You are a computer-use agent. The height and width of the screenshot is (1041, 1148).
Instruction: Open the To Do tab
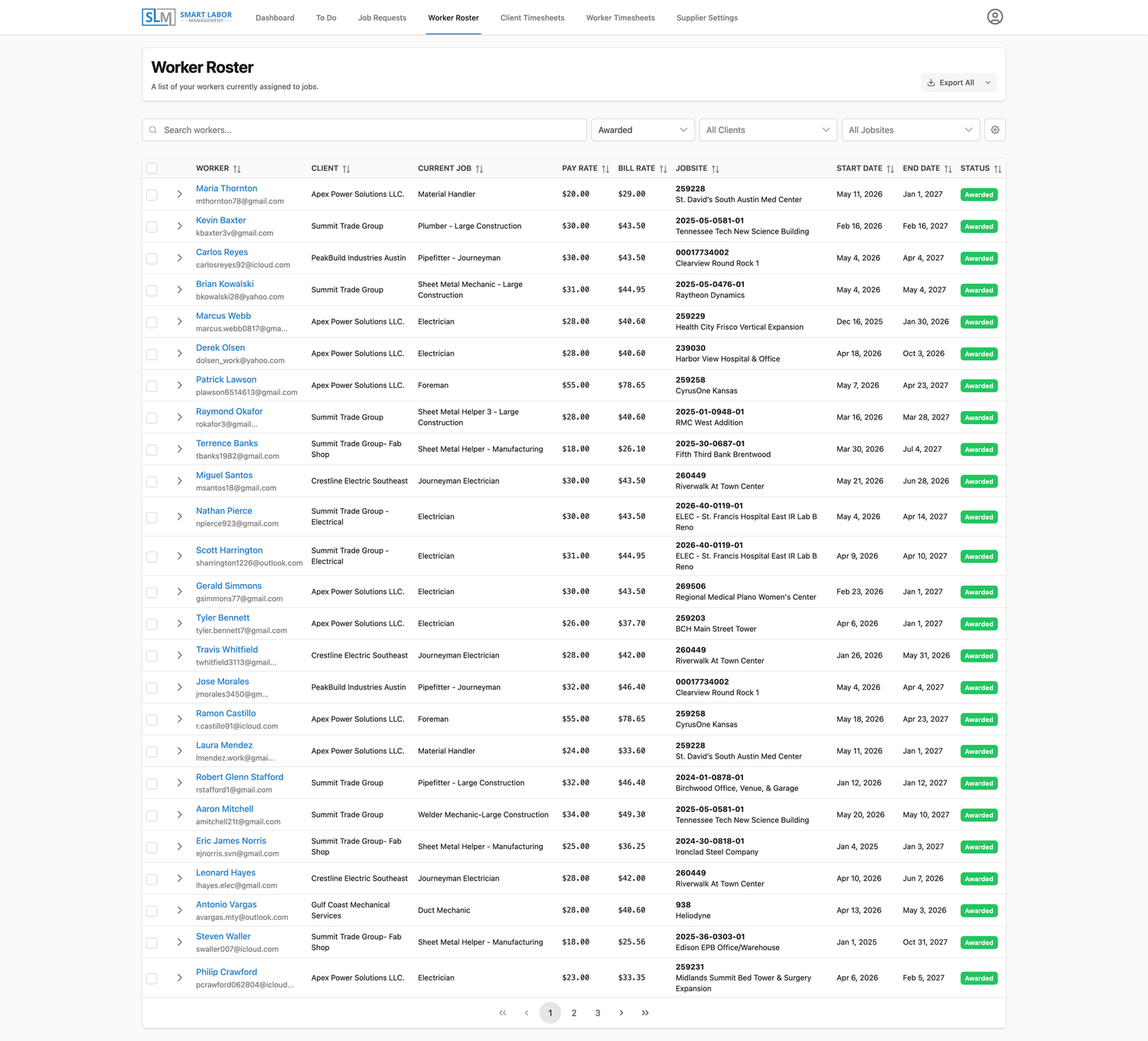pos(326,18)
